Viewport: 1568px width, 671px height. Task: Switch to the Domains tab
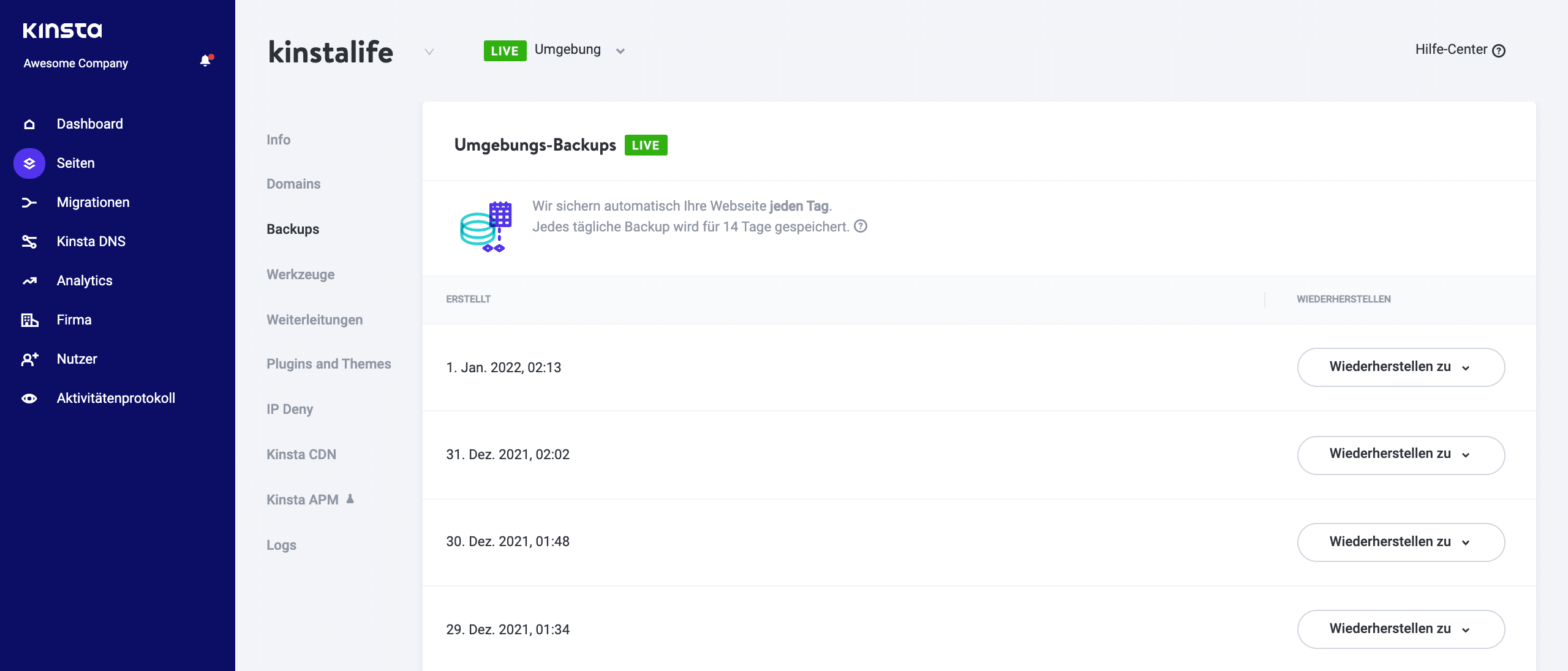click(x=293, y=183)
